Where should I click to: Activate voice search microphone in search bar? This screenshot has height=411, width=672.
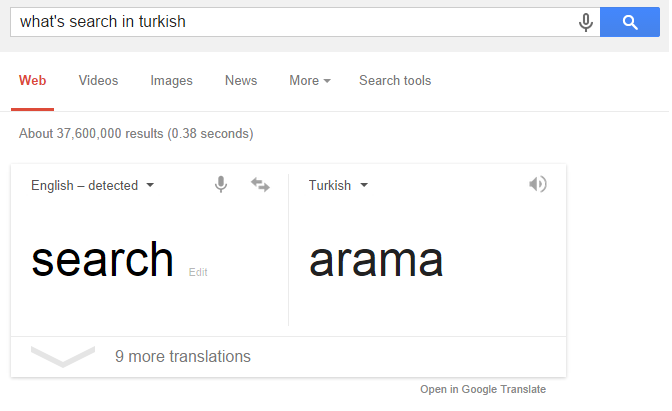(585, 22)
